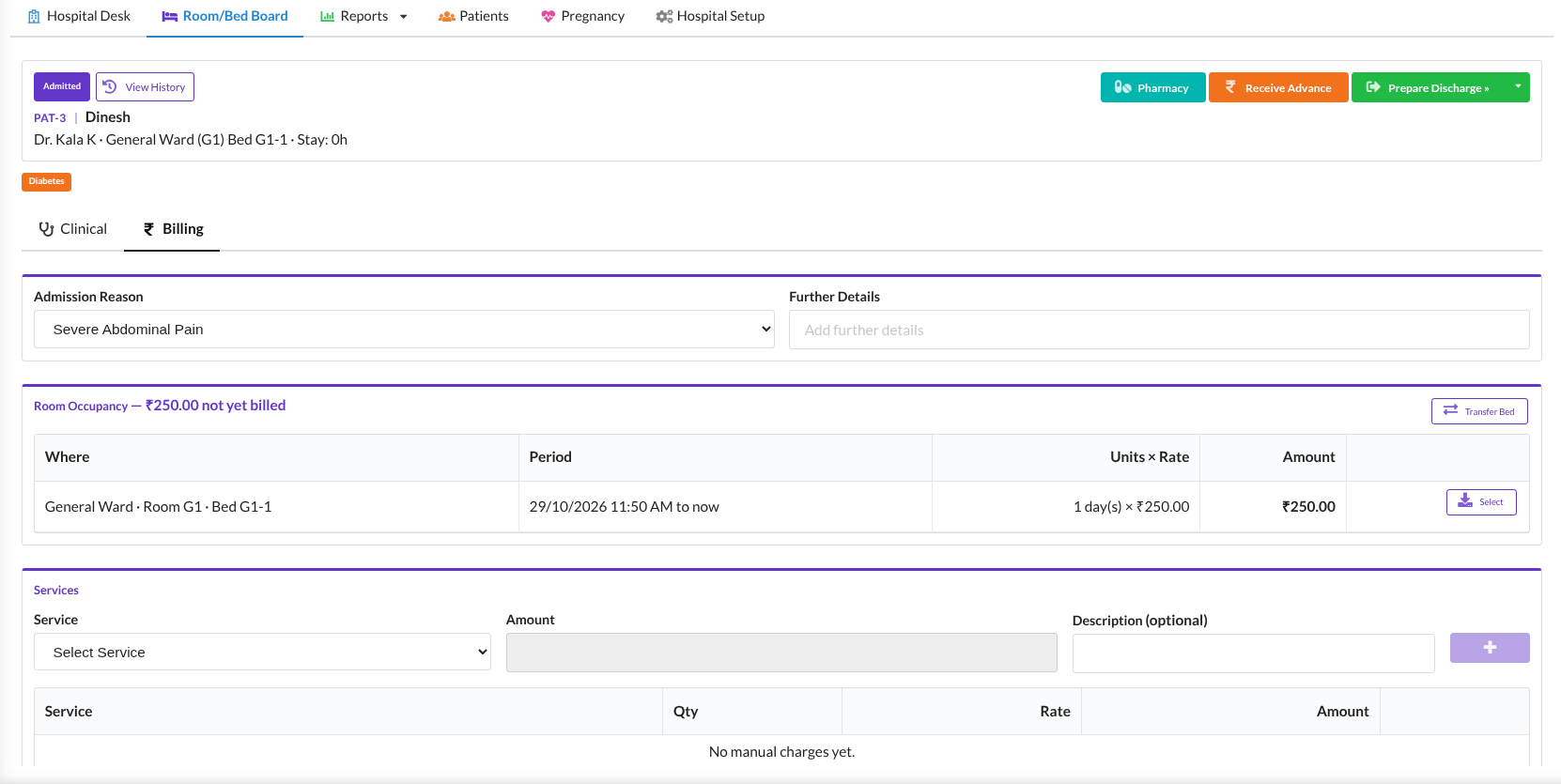
Task: Click the patient name Dinesh
Action: coord(108,117)
